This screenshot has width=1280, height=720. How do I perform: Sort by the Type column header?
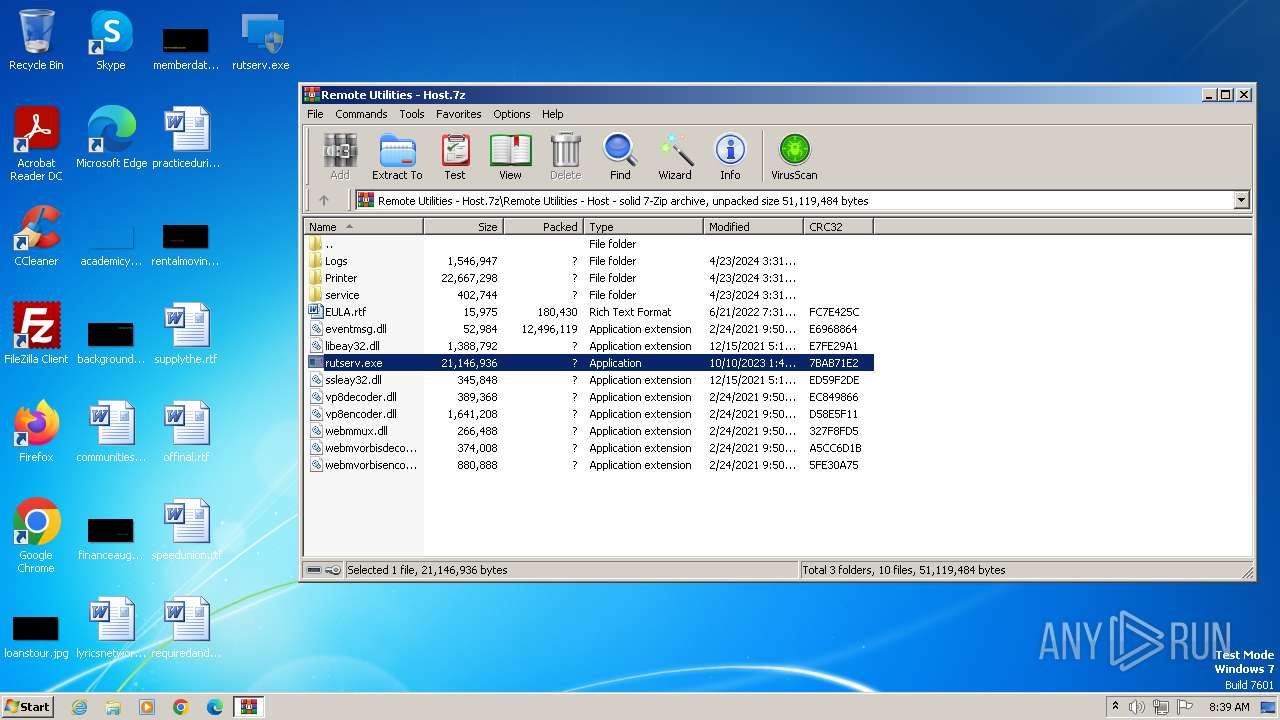643,227
